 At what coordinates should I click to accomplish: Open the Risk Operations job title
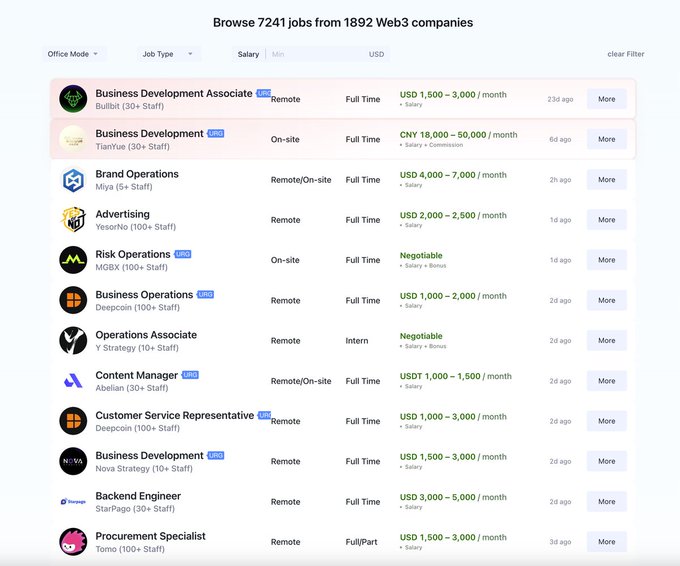[133, 254]
